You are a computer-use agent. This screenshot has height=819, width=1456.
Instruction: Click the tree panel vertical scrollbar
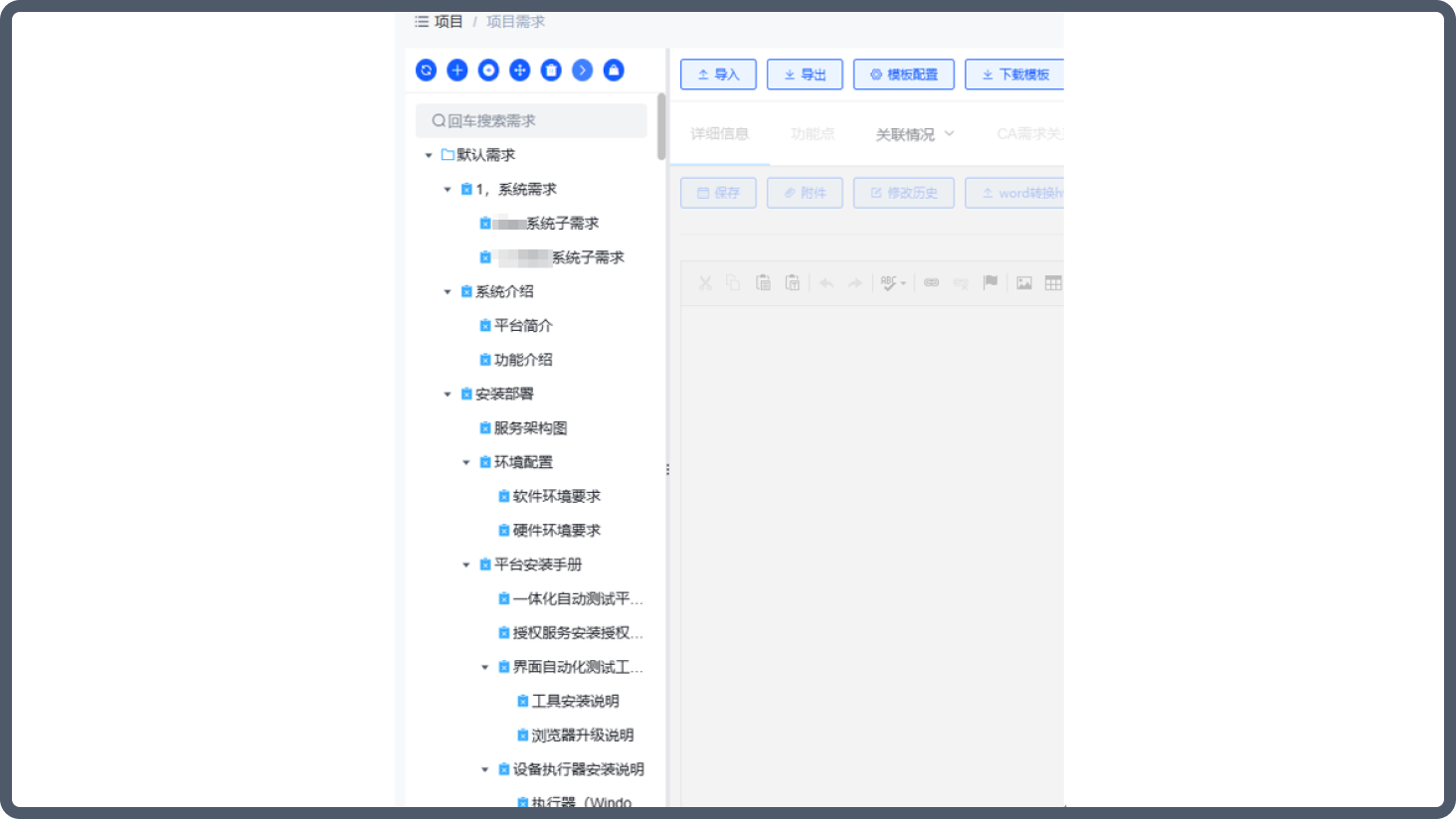[661, 127]
